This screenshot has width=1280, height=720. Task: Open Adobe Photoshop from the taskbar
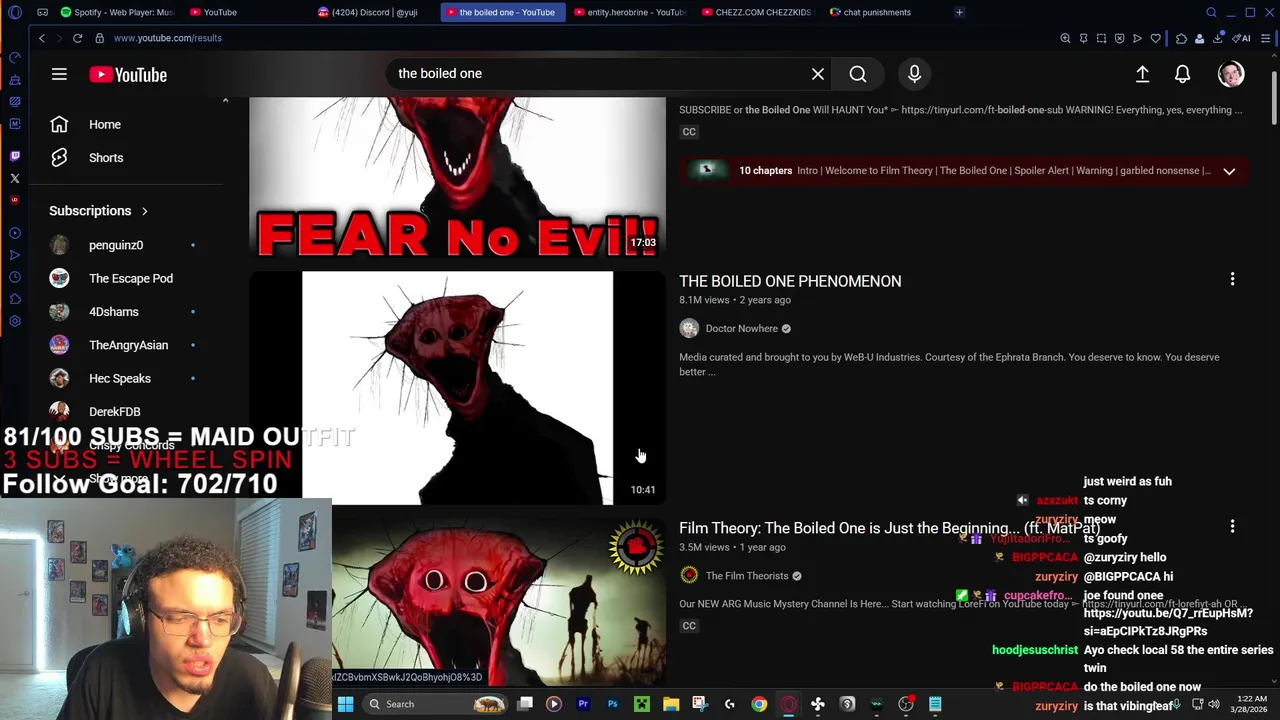(612, 704)
